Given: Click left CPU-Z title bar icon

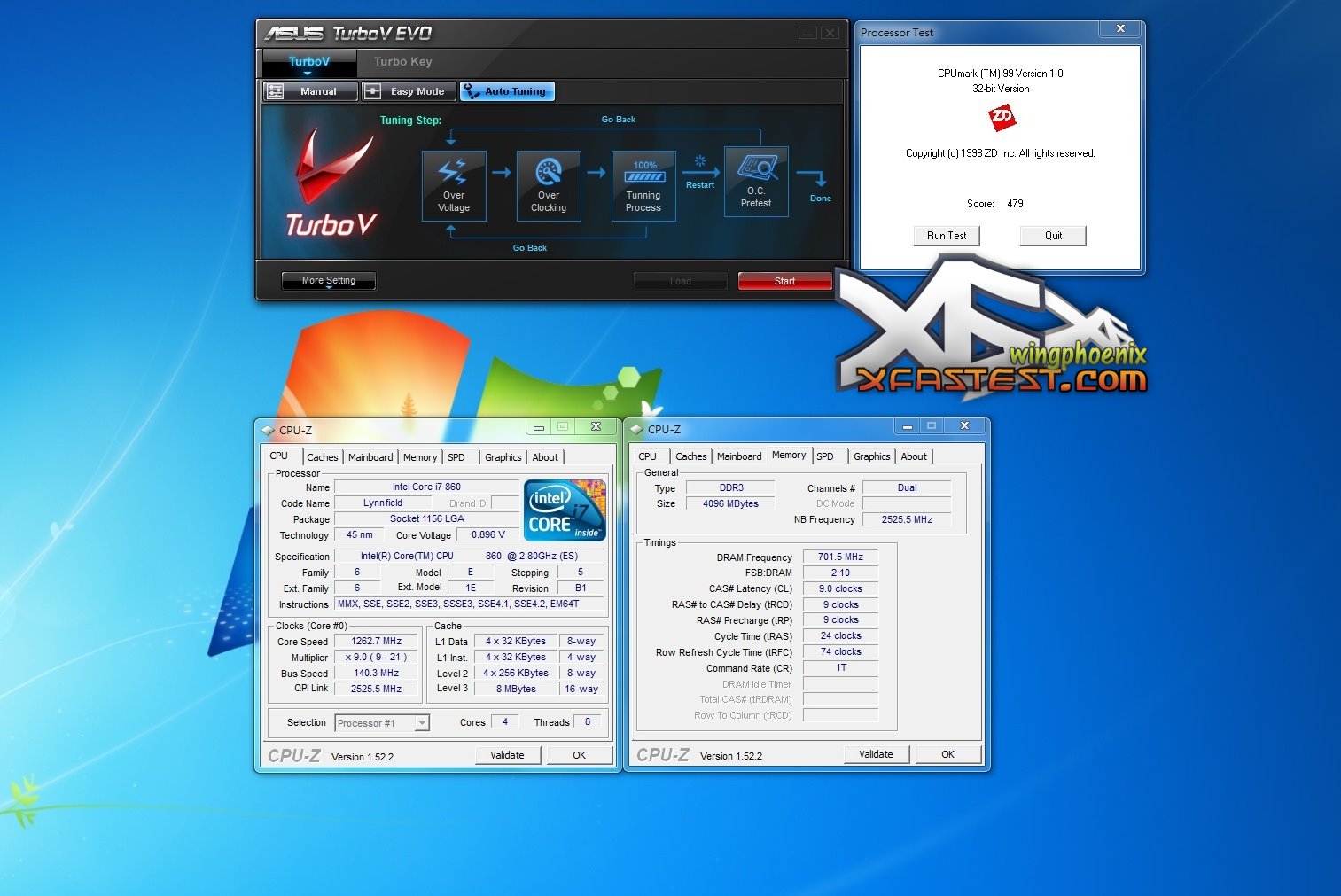Looking at the screenshot, I should click(269, 431).
